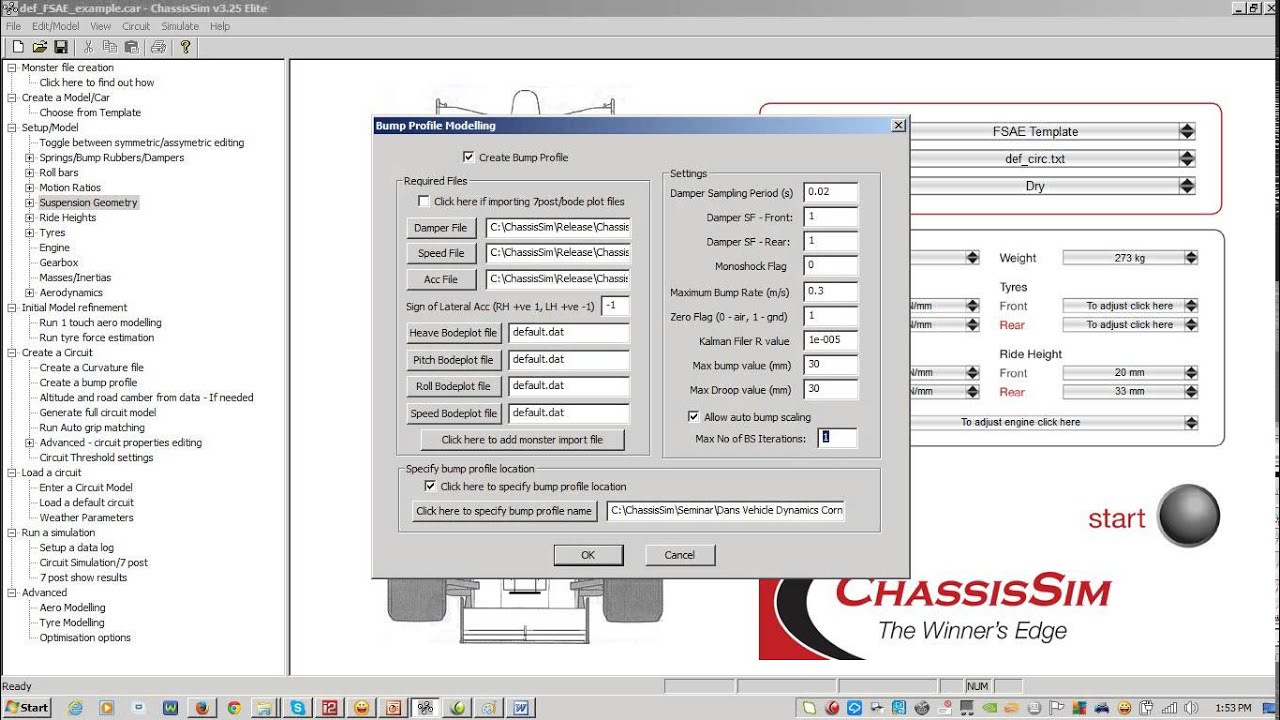Screen dimensions: 1280x720
Task: Open the Help menu
Action: click(x=219, y=26)
